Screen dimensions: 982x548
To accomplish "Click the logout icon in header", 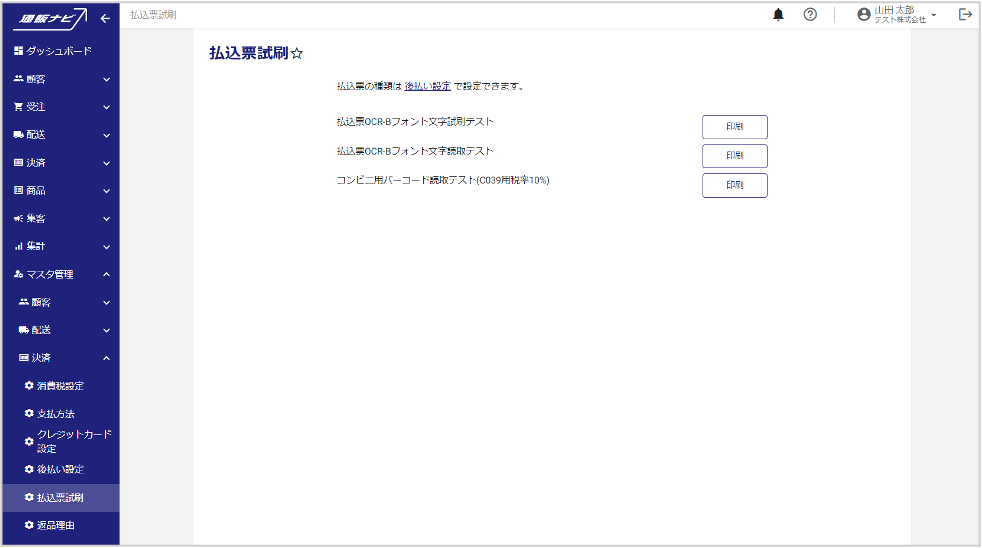I will pos(965,15).
